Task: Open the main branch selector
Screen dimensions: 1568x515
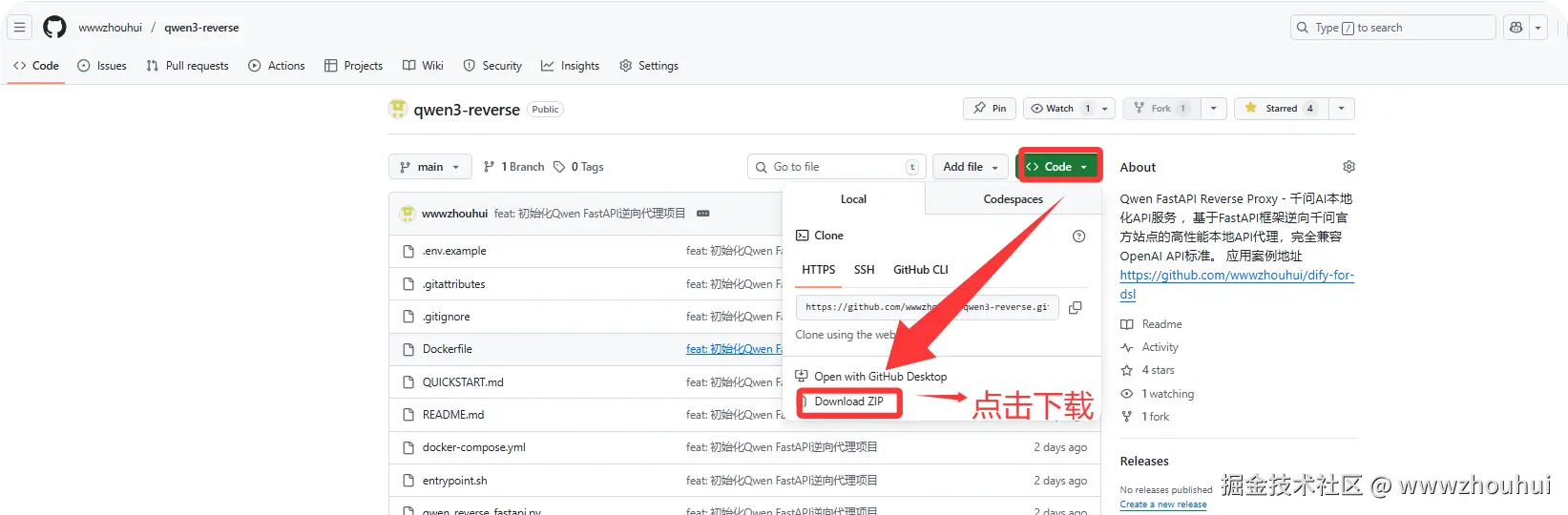Action: pyautogui.click(x=430, y=167)
